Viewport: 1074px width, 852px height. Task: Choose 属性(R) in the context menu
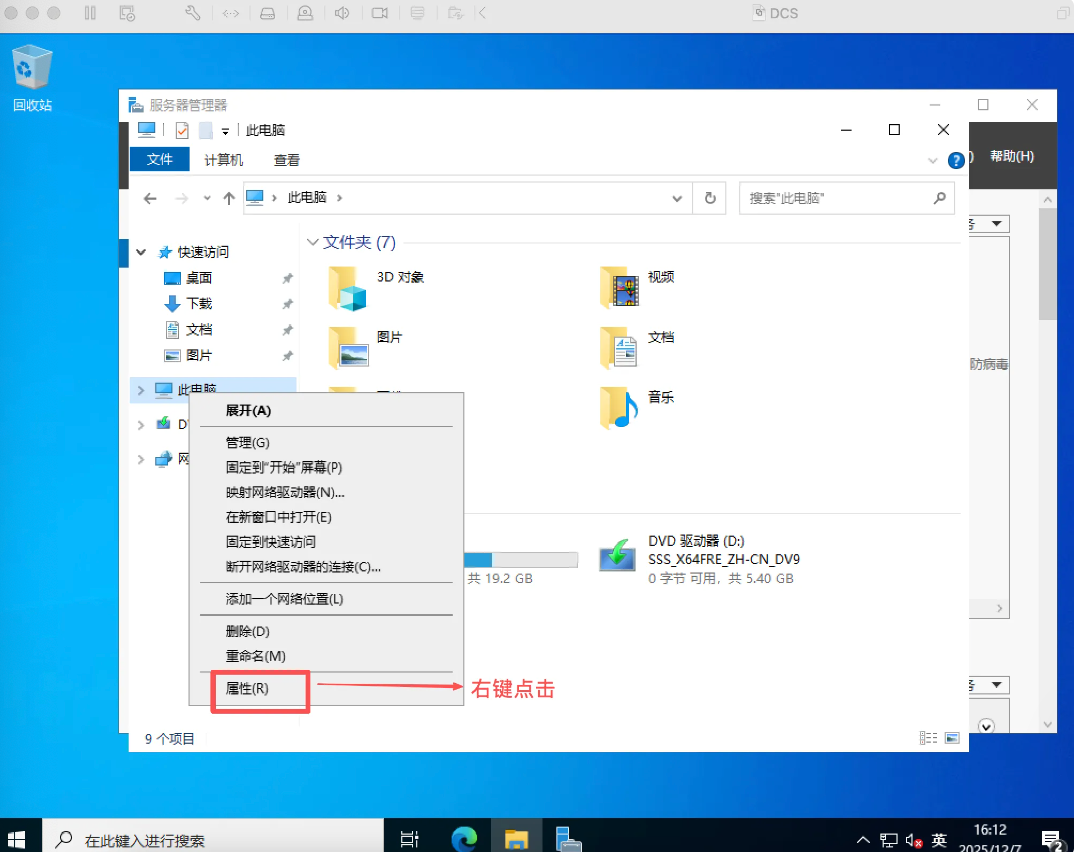click(247, 689)
